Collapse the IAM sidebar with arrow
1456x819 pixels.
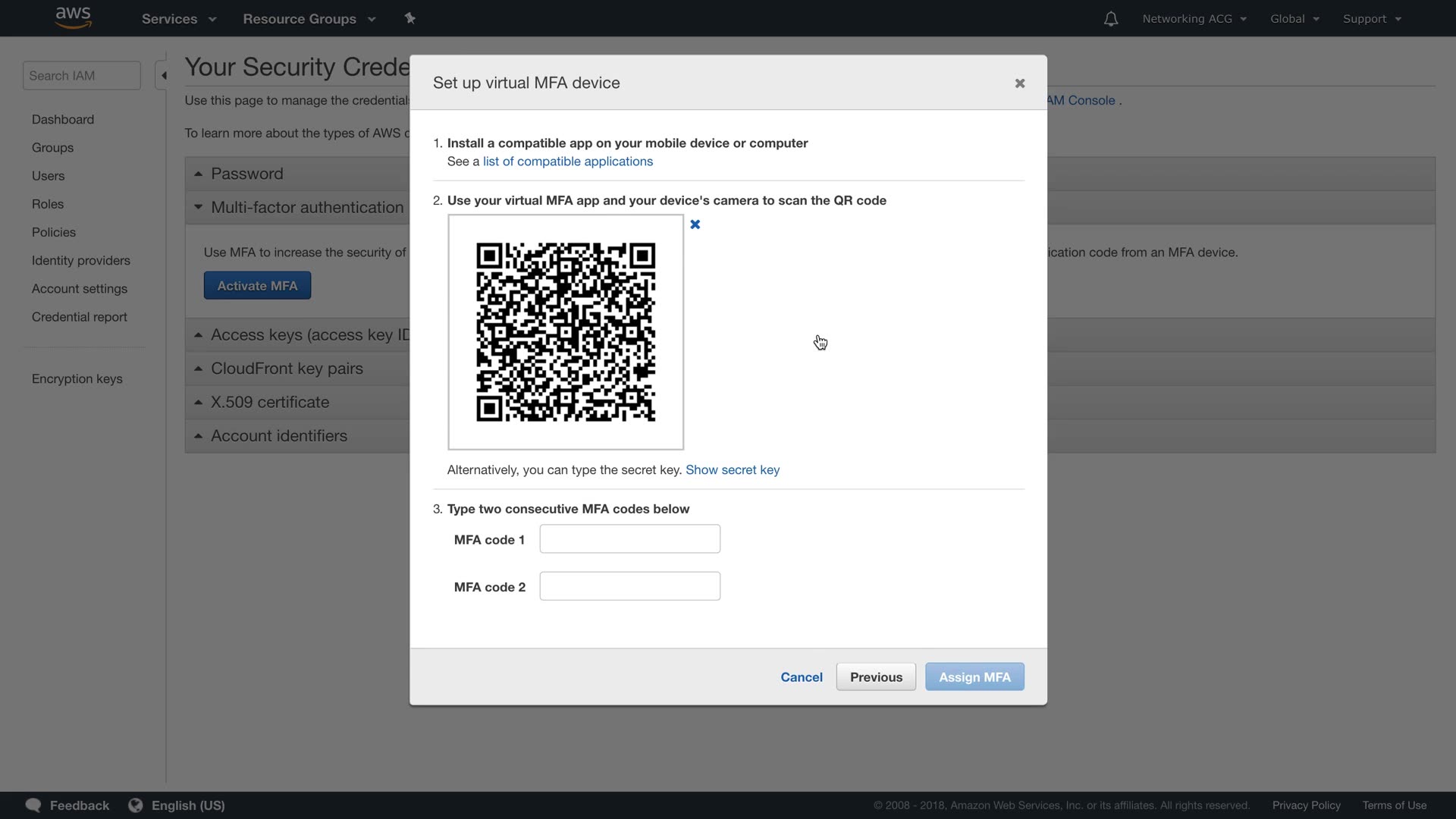point(163,76)
